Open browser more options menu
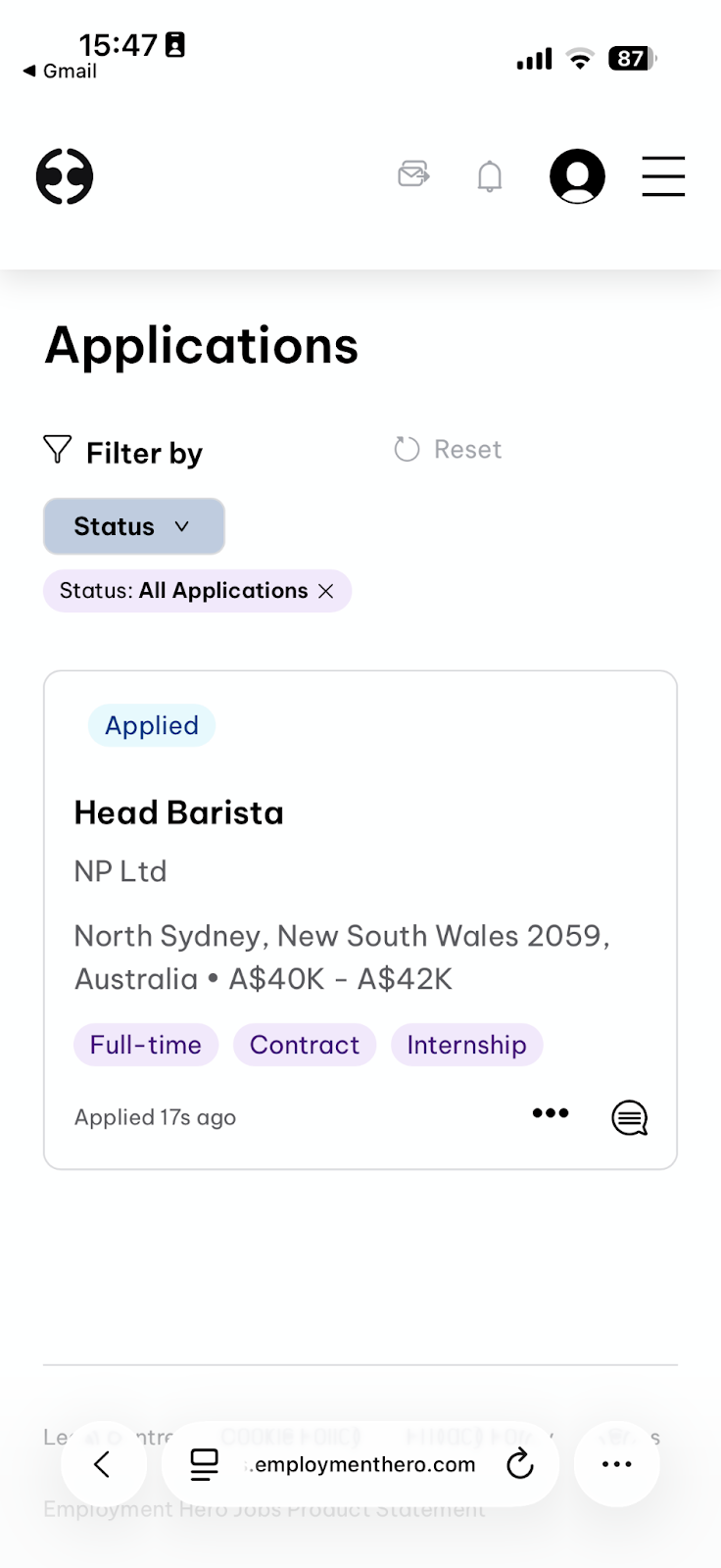 click(616, 1464)
